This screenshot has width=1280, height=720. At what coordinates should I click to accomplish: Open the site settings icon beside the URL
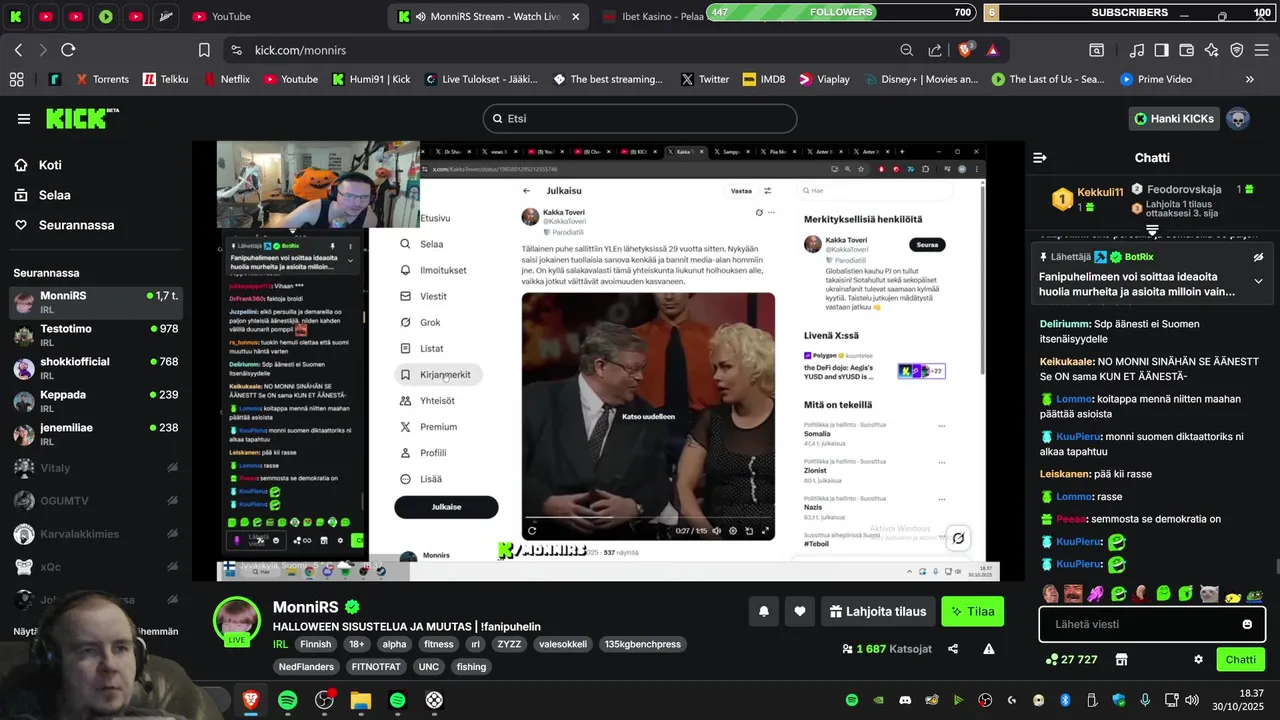coord(236,50)
